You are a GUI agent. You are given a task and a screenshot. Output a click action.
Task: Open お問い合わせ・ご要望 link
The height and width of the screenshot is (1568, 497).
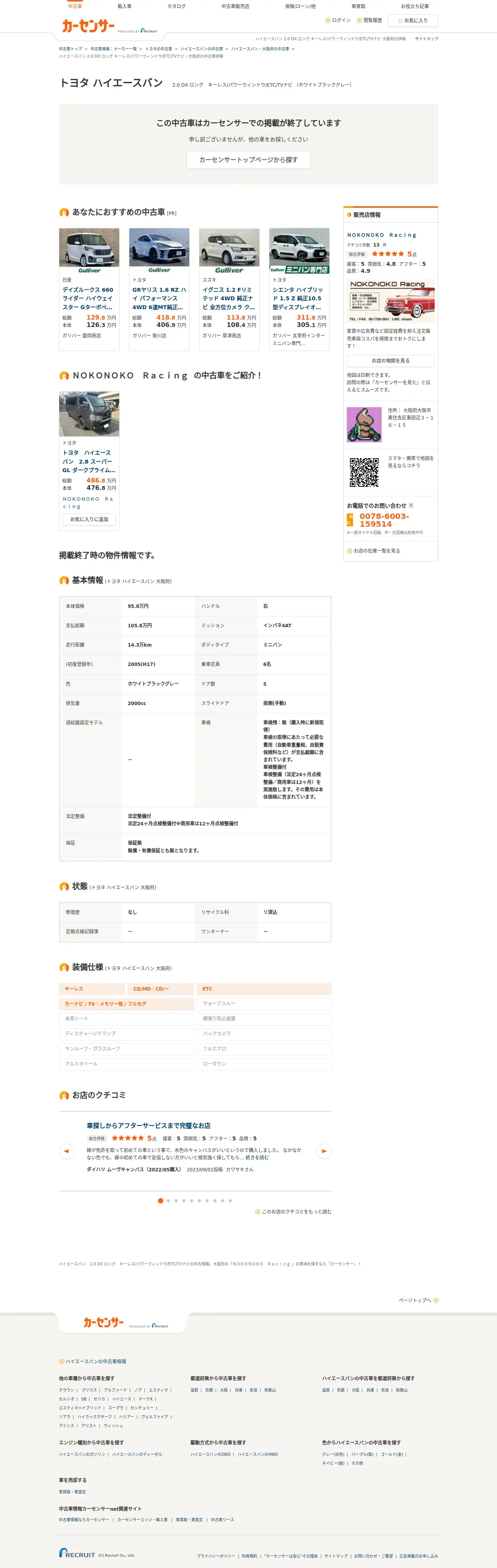[374, 1556]
